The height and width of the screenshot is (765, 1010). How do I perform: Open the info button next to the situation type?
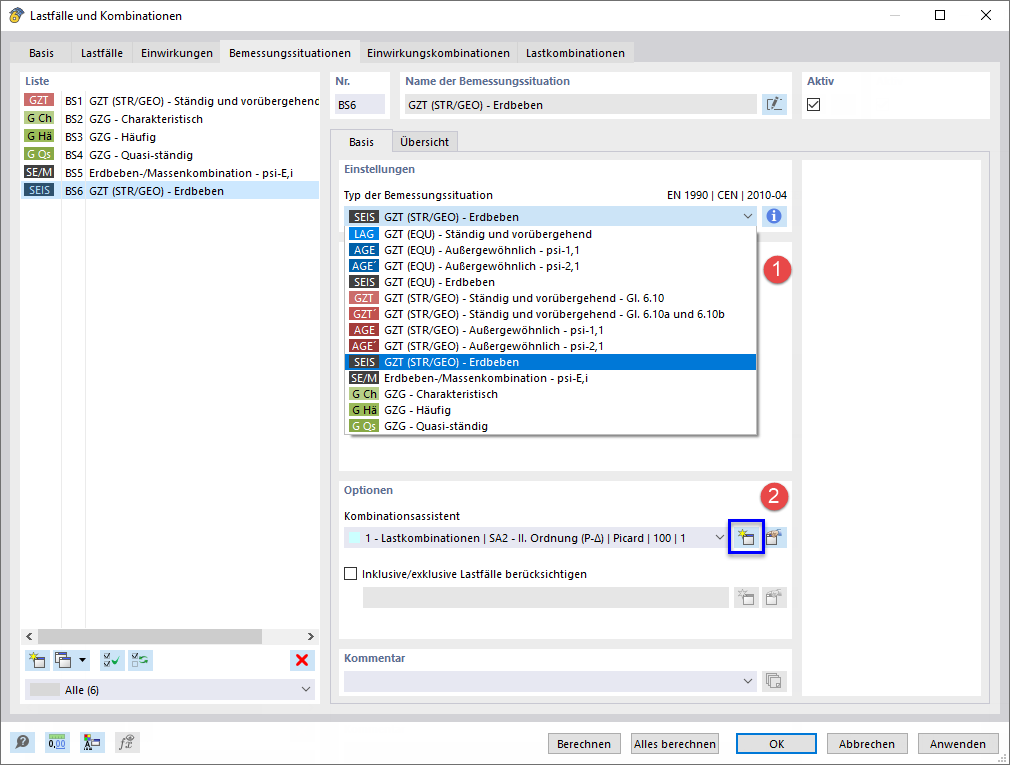pos(774,216)
